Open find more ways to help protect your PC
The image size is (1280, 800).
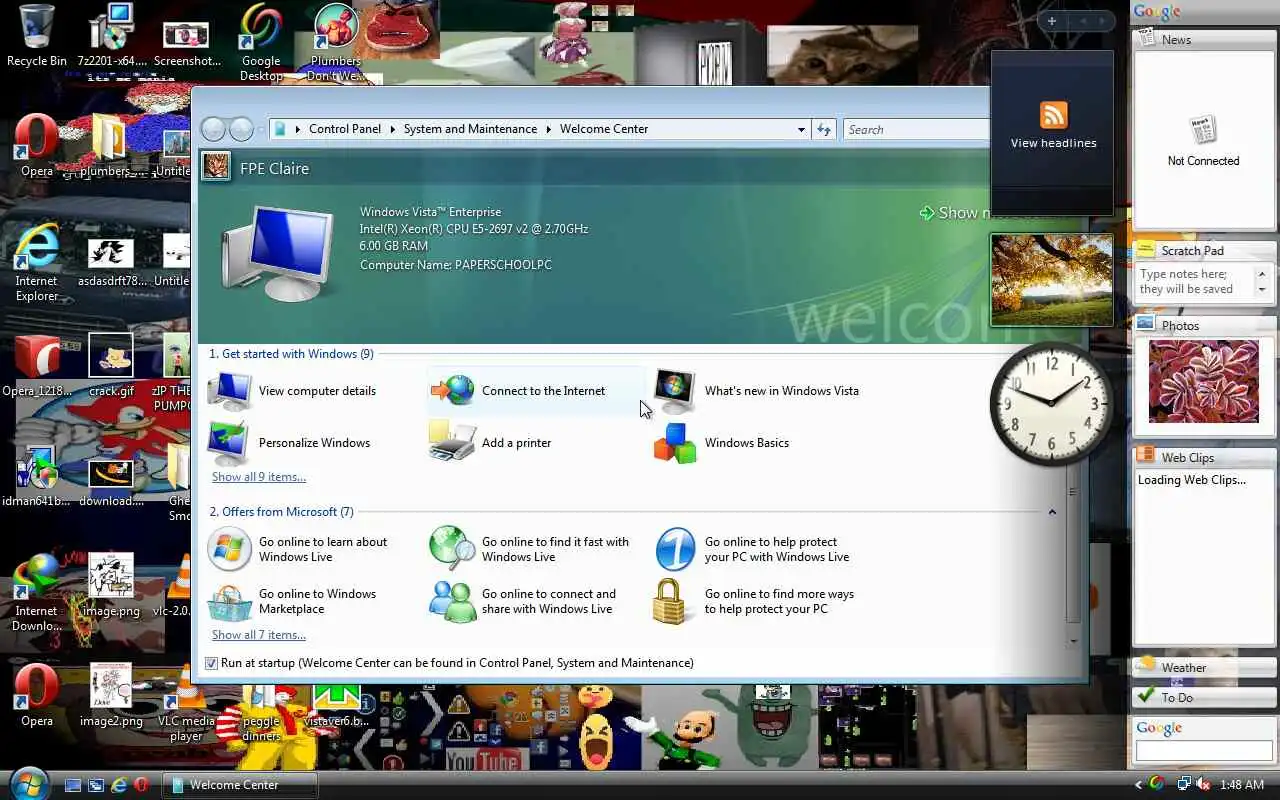(754, 601)
